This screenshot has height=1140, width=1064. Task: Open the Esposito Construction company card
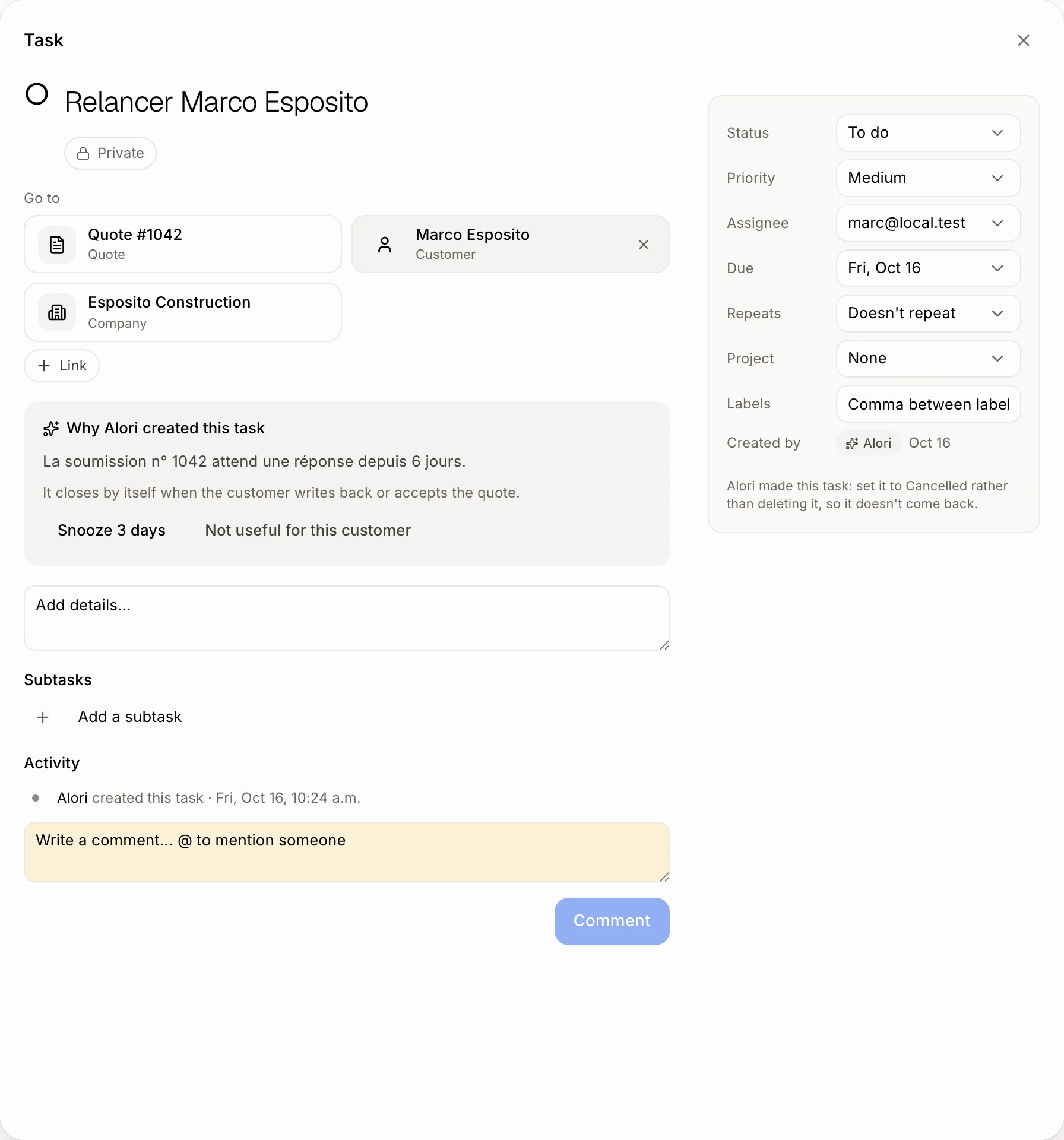[x=183, y=312]
